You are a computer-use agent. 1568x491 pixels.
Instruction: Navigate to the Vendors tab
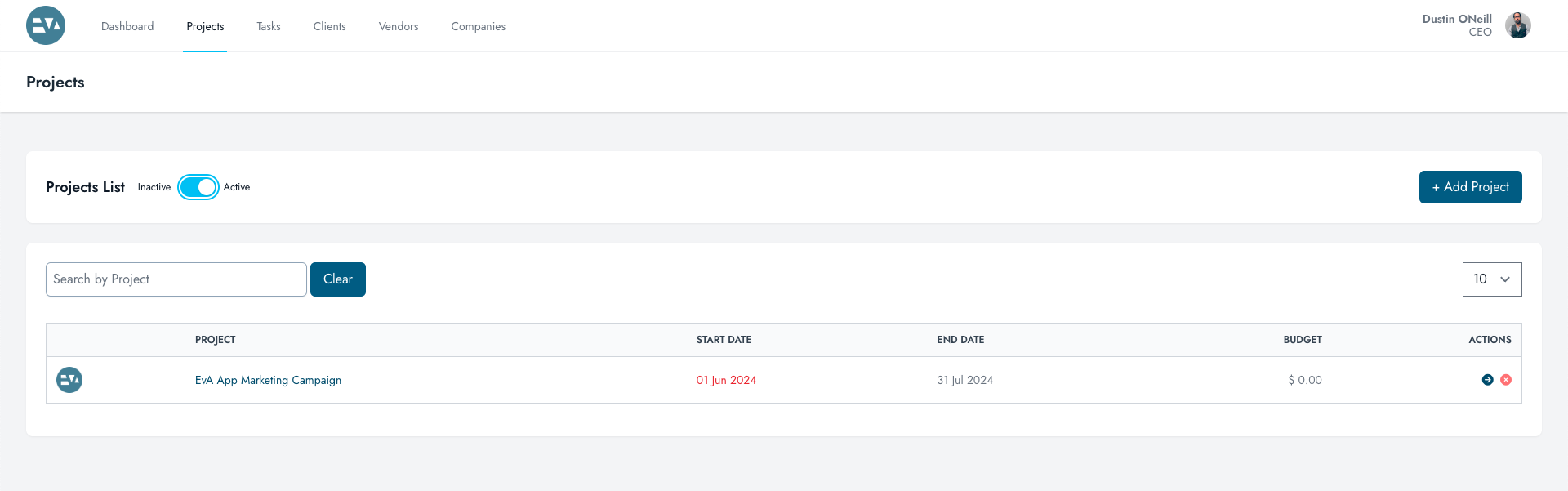tap(399, 26)
